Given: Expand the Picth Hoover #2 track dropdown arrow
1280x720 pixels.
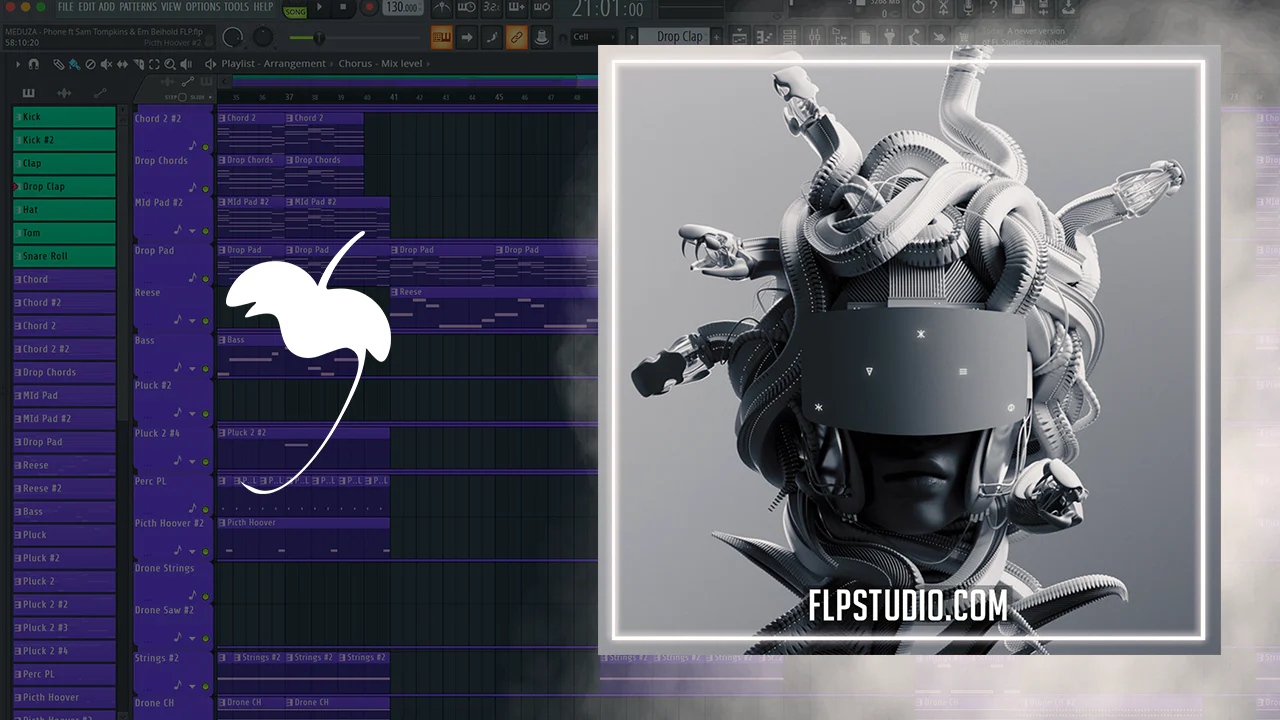Looking at the screenshot, I should (x=192, y=552).
